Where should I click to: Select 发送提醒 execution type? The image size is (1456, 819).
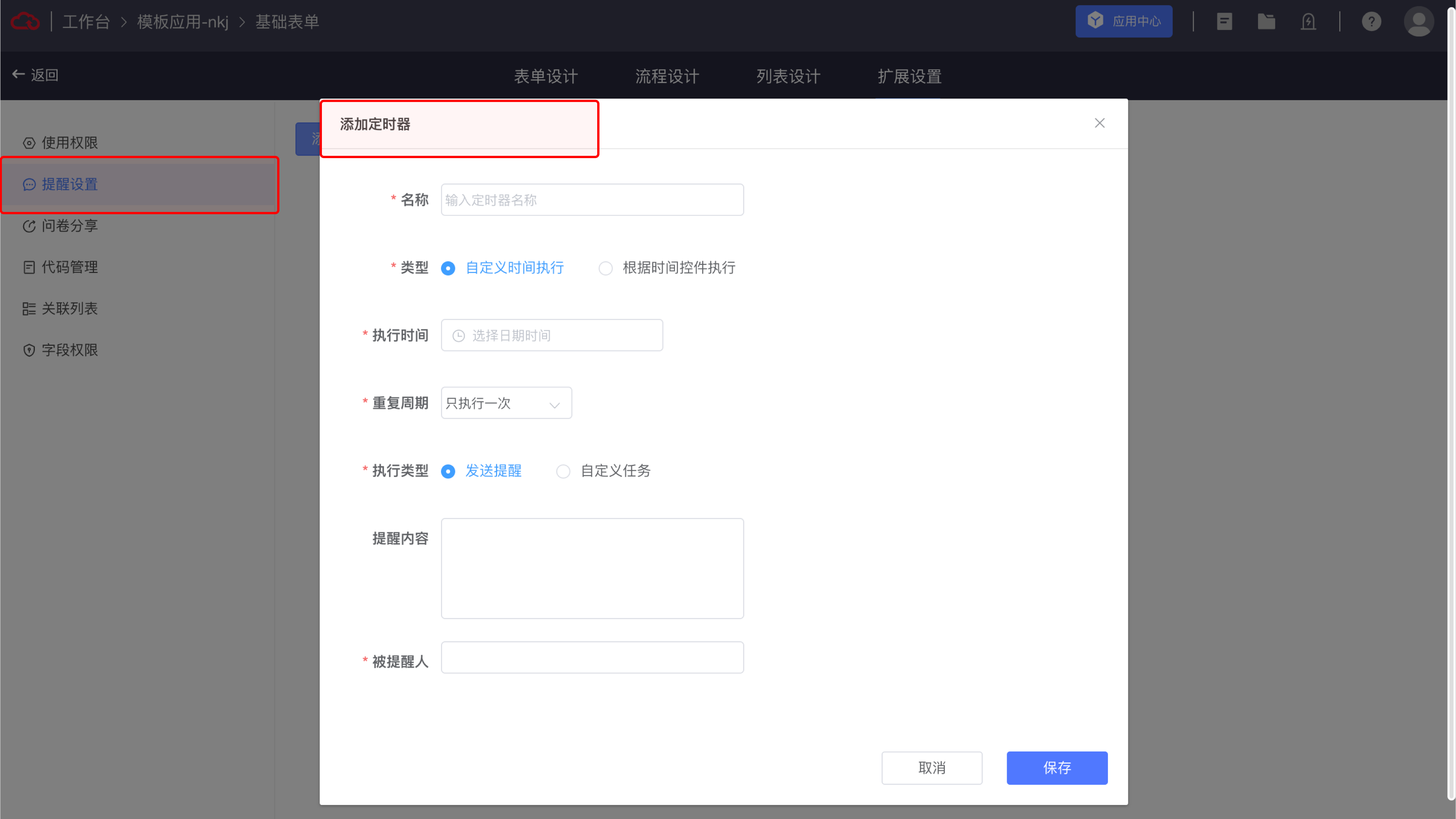click(481, 471)
